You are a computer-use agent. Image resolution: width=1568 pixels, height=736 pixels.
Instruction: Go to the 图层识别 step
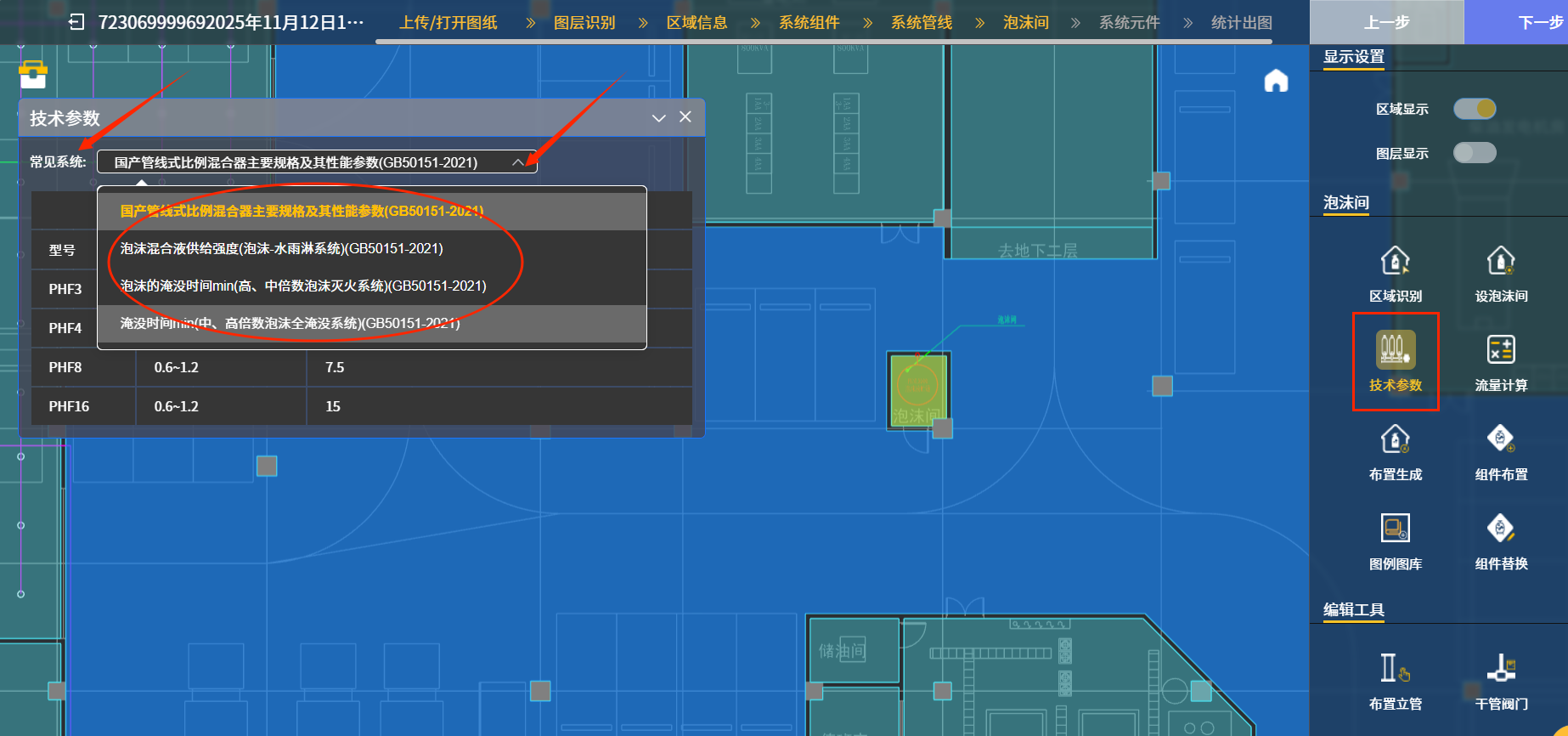coord(584,23)
